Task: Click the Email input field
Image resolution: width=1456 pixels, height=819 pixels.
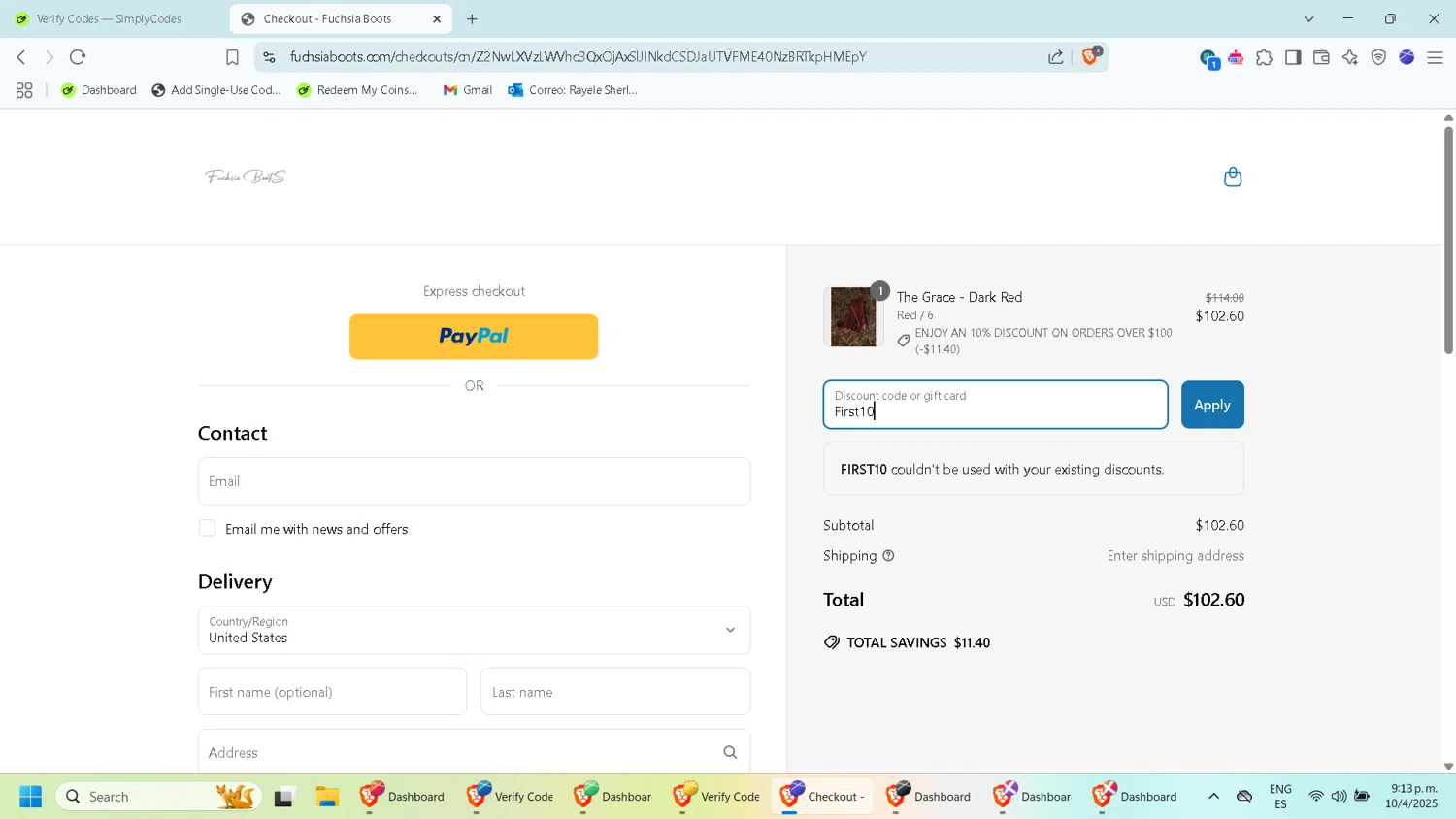Action: click(474, 481)
